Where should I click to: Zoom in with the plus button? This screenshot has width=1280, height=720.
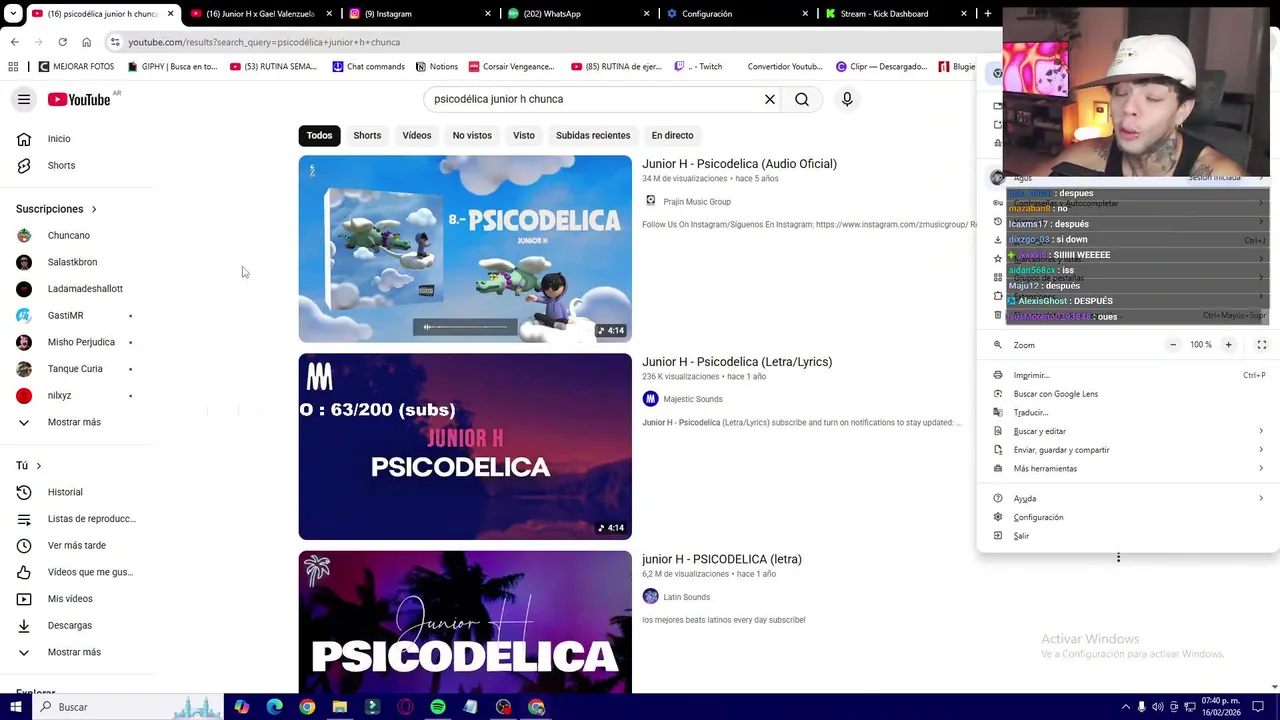coord(1228,345)
